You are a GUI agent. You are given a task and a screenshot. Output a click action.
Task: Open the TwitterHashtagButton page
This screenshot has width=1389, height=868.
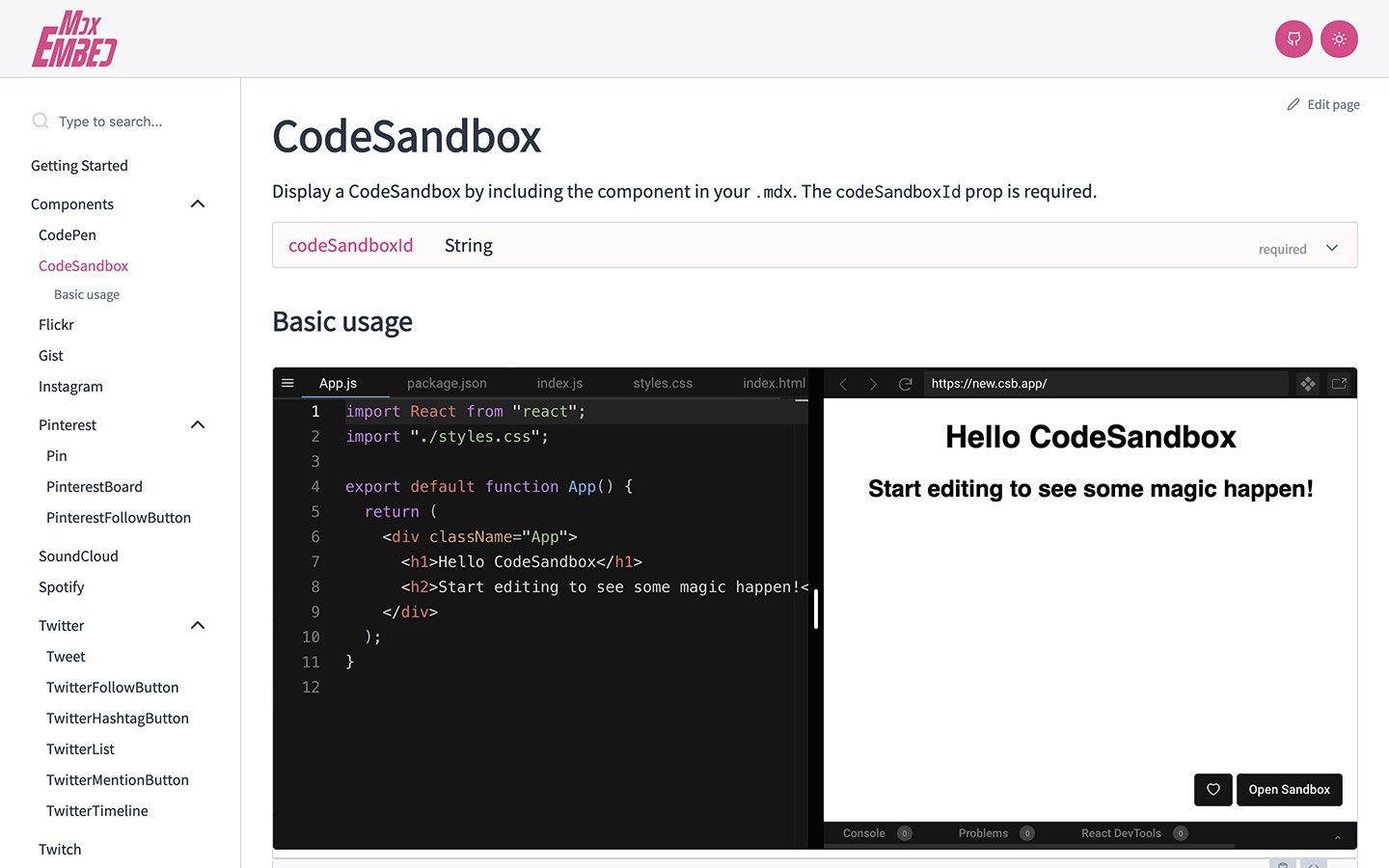(118, 719)
